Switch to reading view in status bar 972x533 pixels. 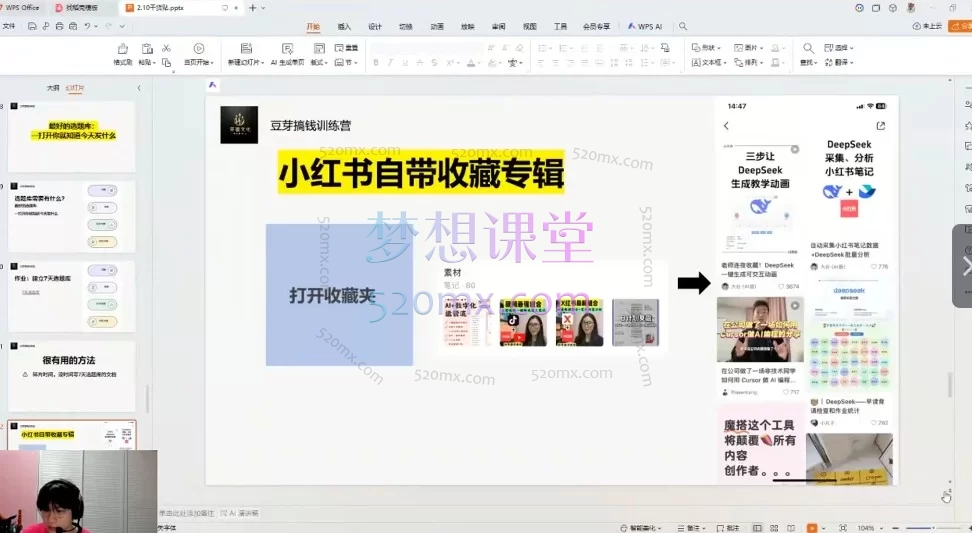point(791,528)
